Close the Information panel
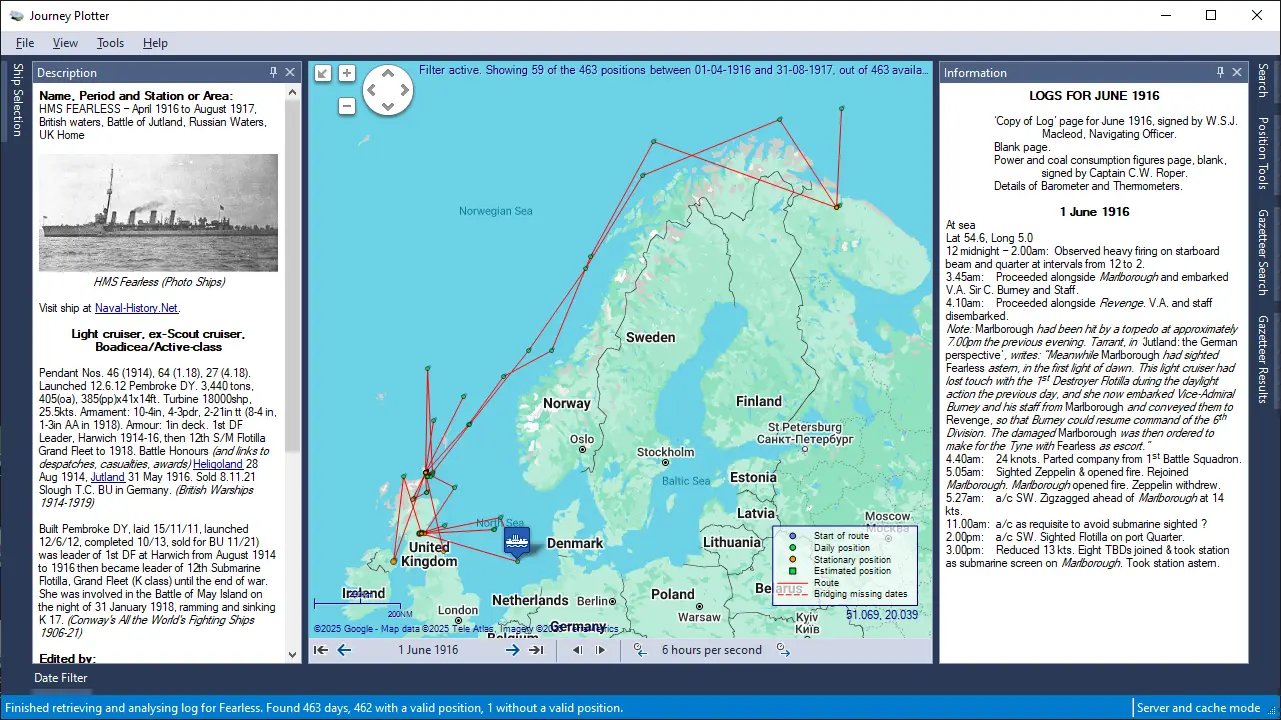 [x=1237, y=72]
